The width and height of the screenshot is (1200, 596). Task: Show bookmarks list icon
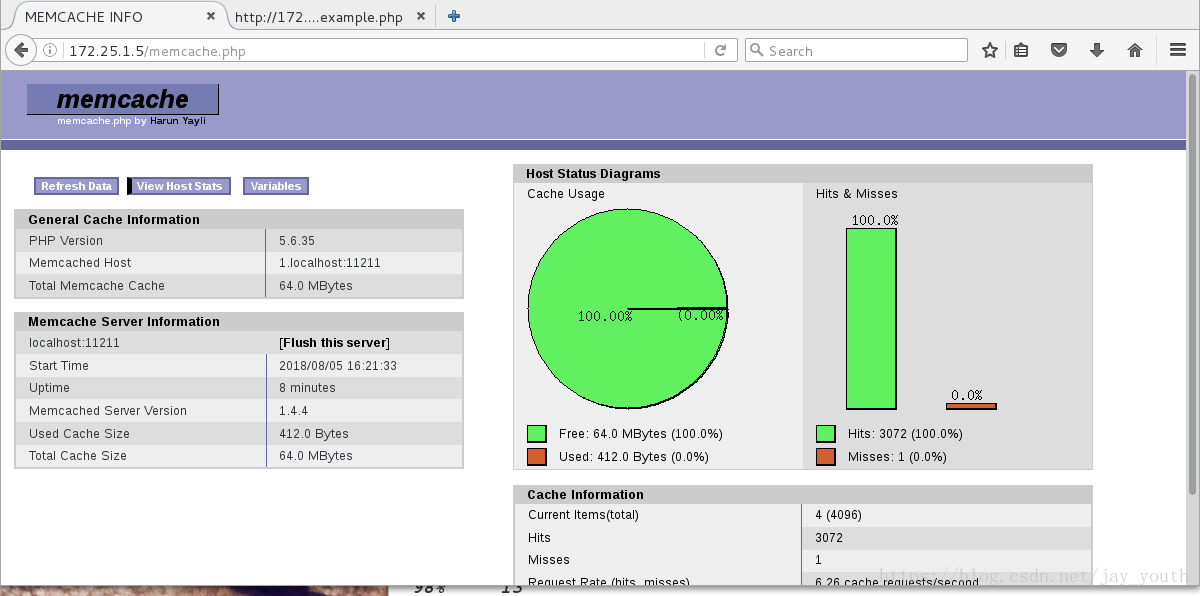1021,50
